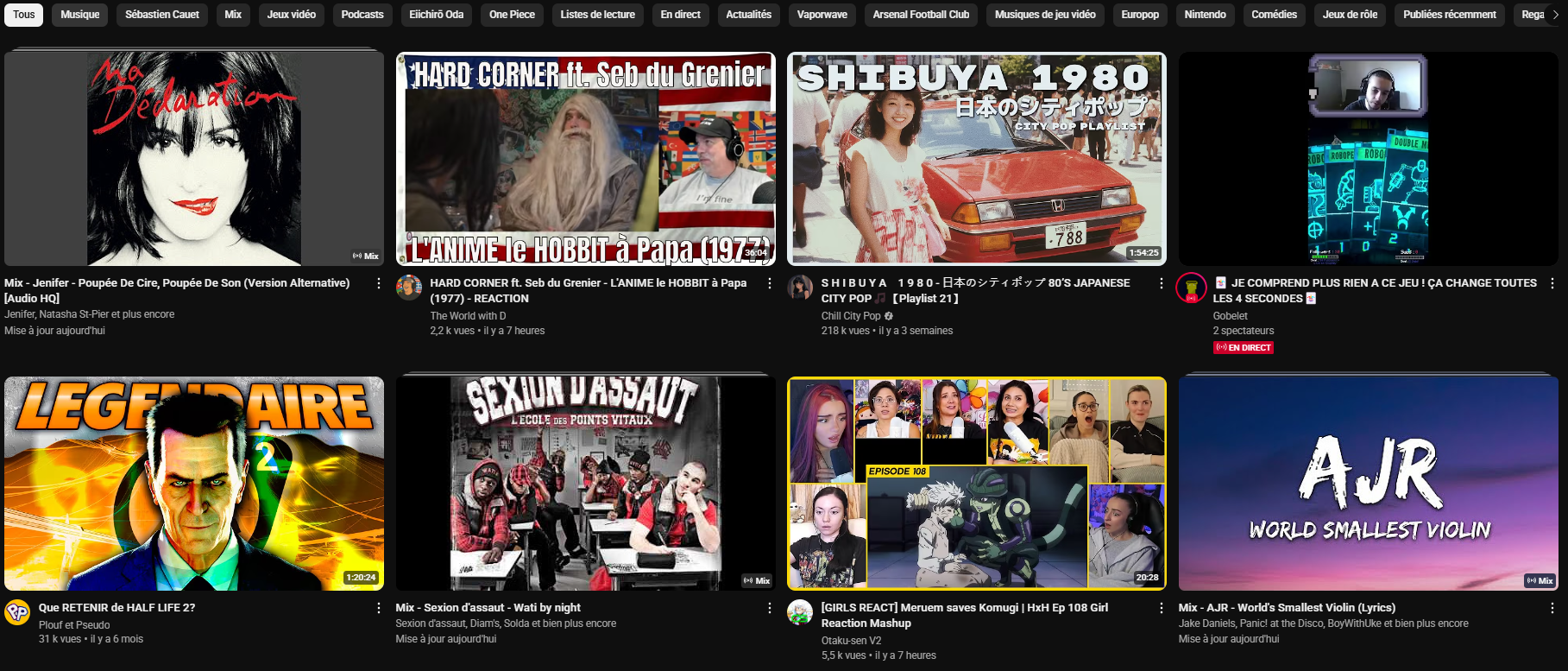The image size is (1568, 671).
Task: Open Gobelet live stream thumbnail
Action: 1369,159
